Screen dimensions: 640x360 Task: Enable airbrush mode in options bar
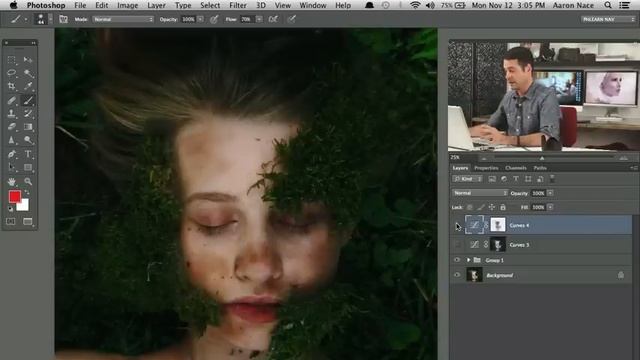tap(273, 19)
